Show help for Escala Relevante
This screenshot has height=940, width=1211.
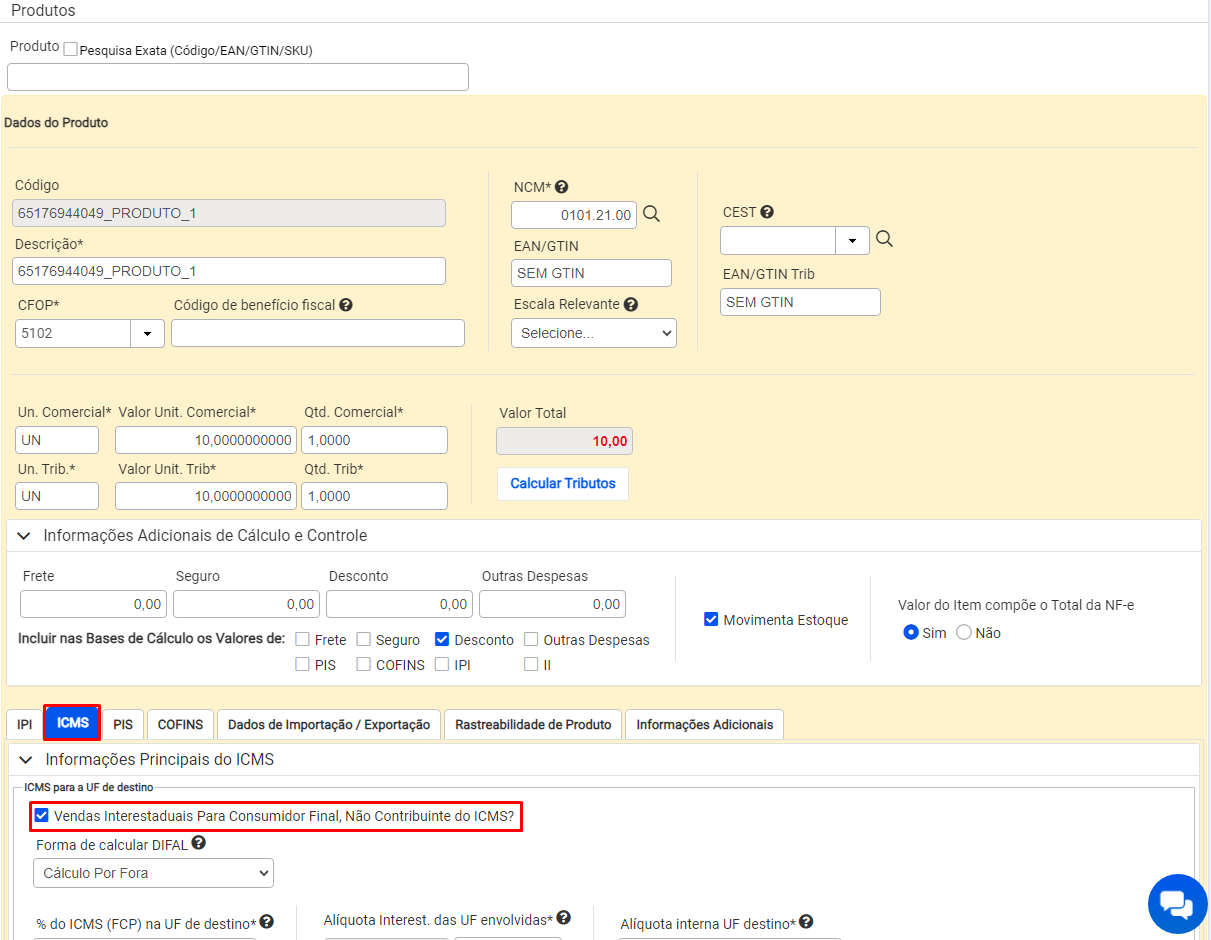(x=631, y=304)
